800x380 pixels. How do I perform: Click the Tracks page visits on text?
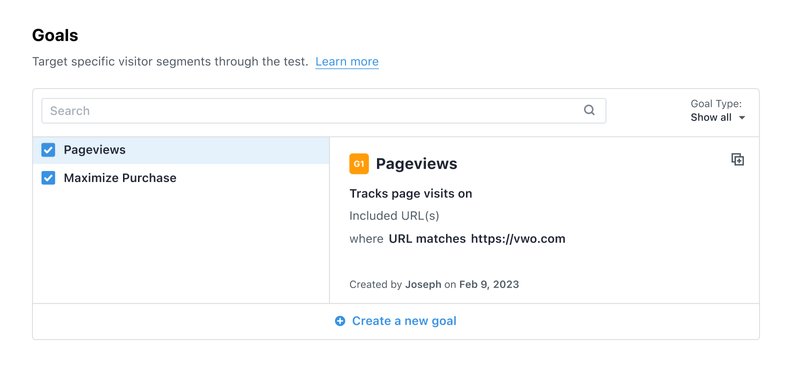(411, 193)
